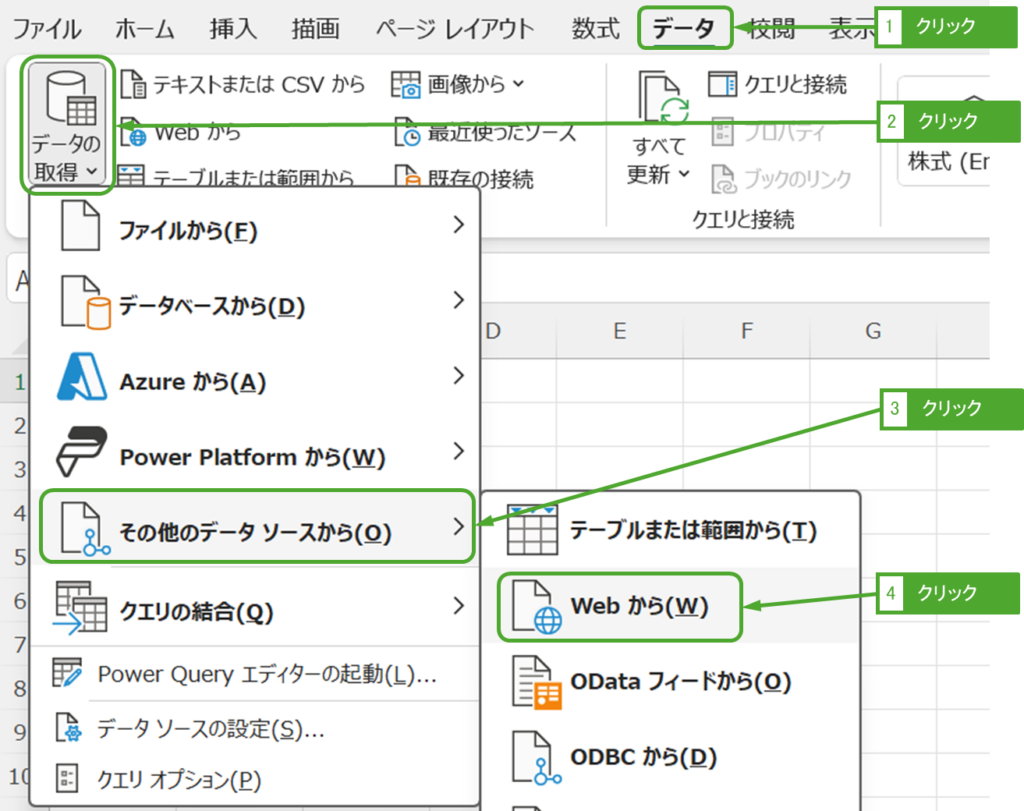This screenshot has height=811, width=1024.
Task: Click the テーブルまたは範囲から(T) table icon
Action: tap(533, 530)
